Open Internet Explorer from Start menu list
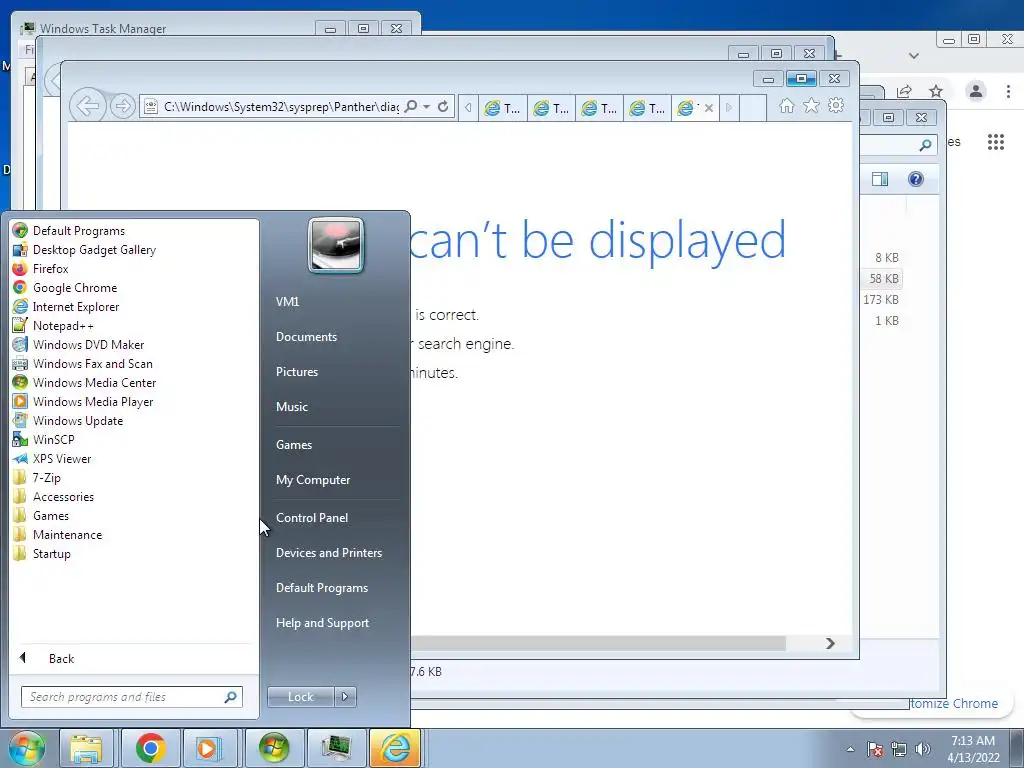Viewport: 1024px width, 768px height. click(x=76, y=306)
